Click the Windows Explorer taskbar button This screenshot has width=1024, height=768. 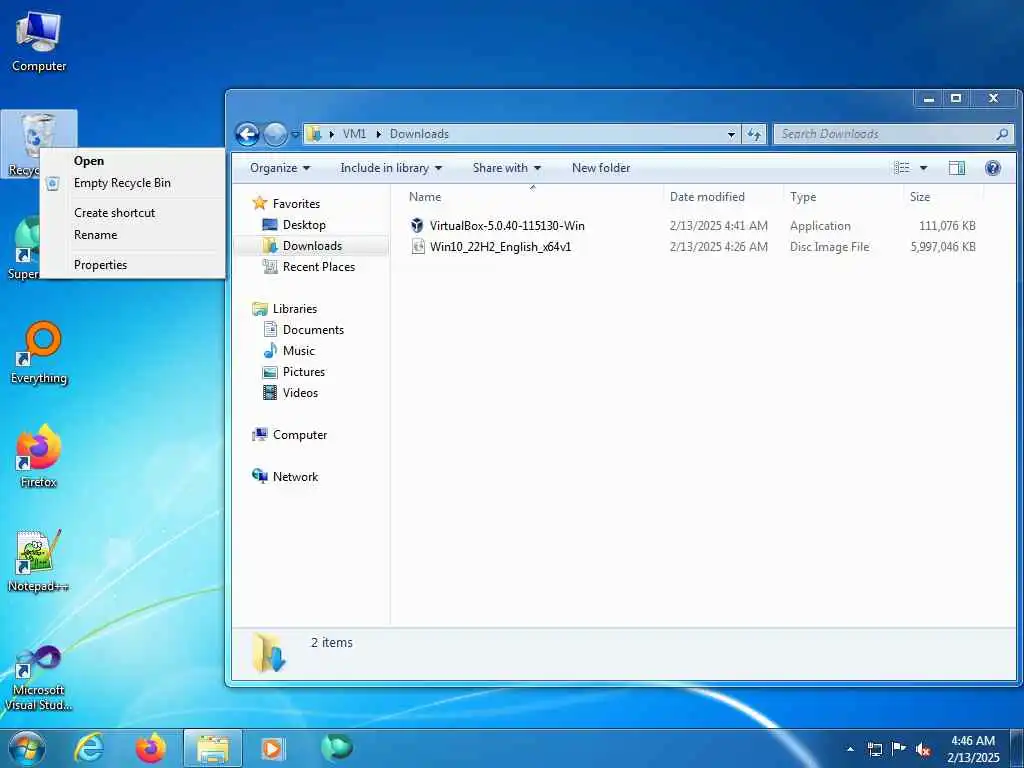tap(213, 748)
